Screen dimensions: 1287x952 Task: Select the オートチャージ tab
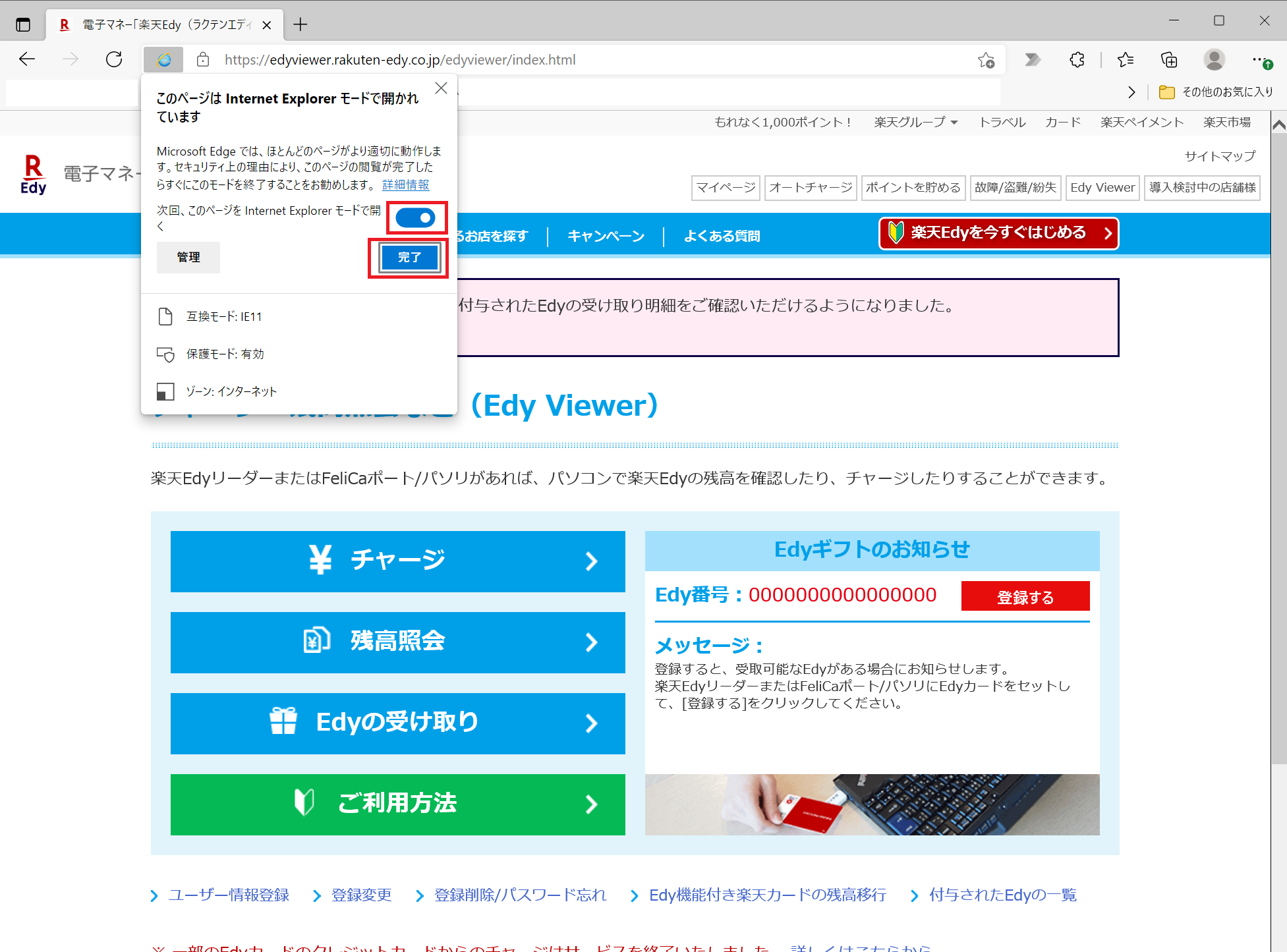click(811, 188)
